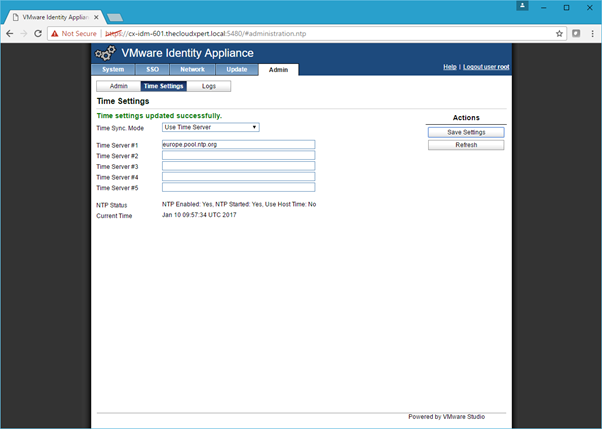Screen dimensions: 602x429
Task: Click the Chrome user profile icon
Action: (523, 6)
